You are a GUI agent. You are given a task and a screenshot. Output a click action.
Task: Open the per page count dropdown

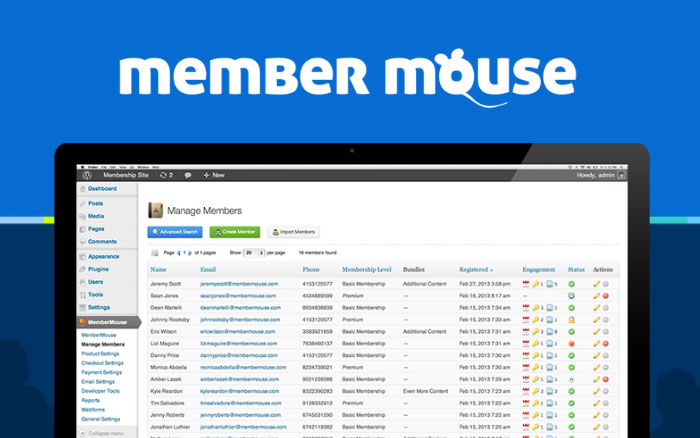coord(254,253)
